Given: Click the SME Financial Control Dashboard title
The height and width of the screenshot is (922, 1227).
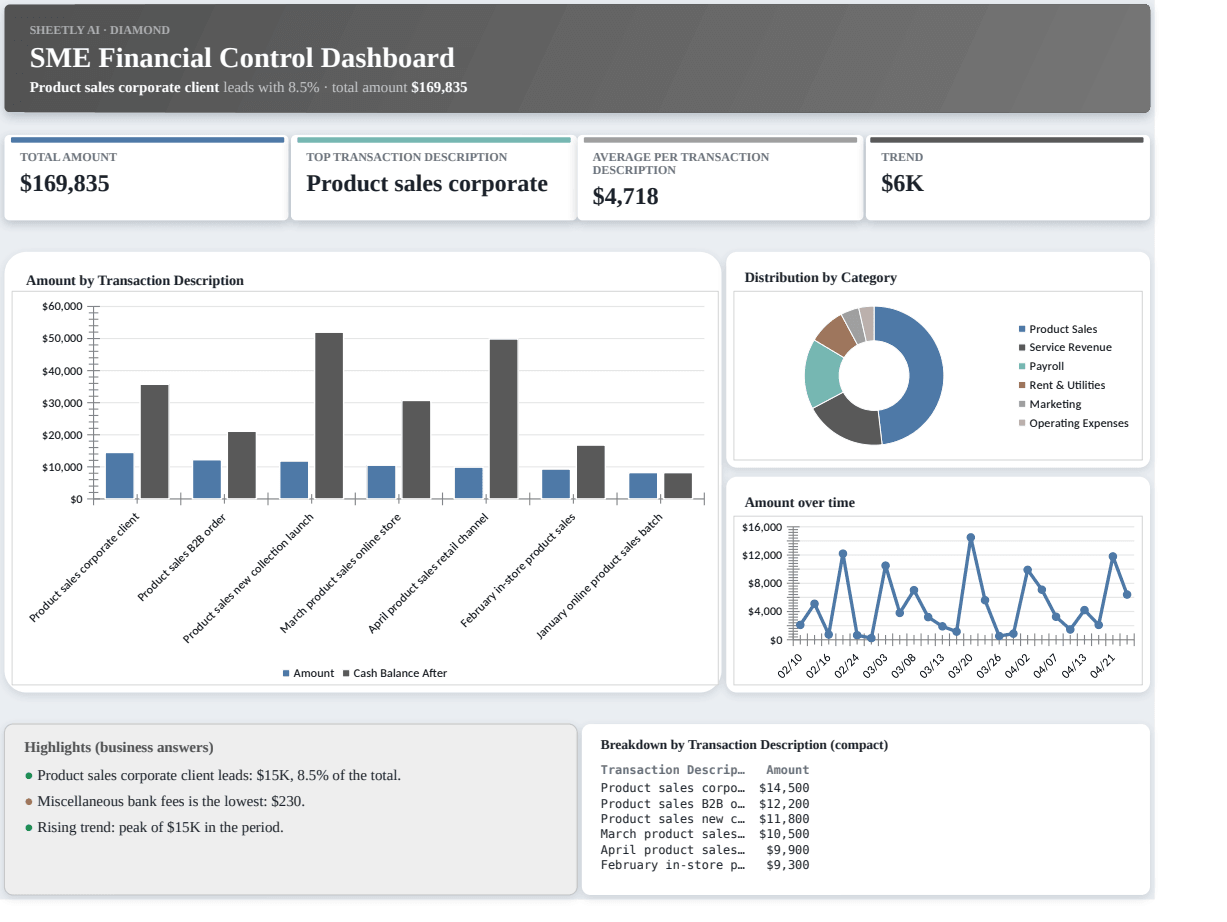Looking at the screenshot, I should pos(242,58).
